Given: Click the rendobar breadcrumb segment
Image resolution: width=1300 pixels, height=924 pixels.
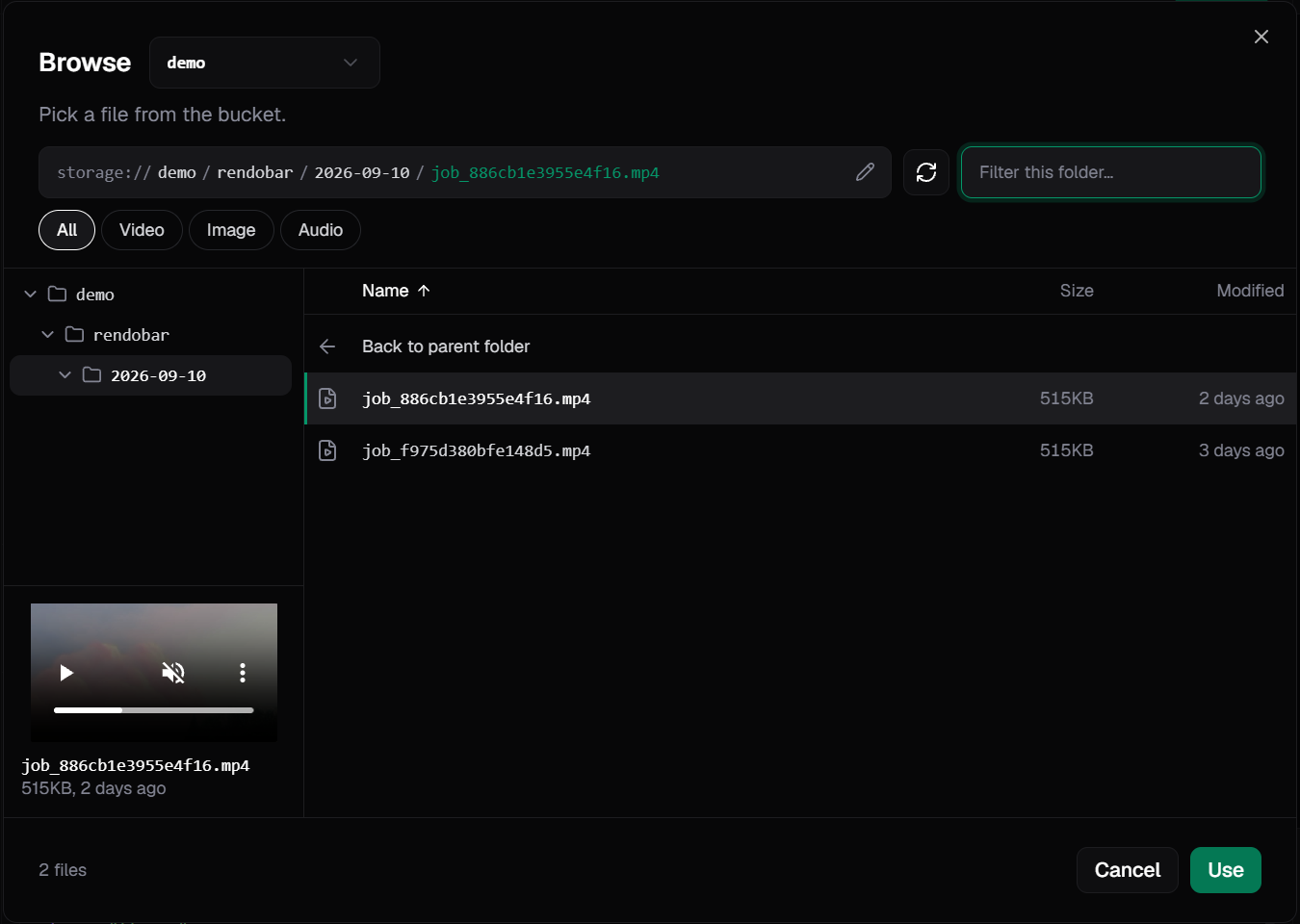Looking at the screenshot, I should (x=255, y=172).
